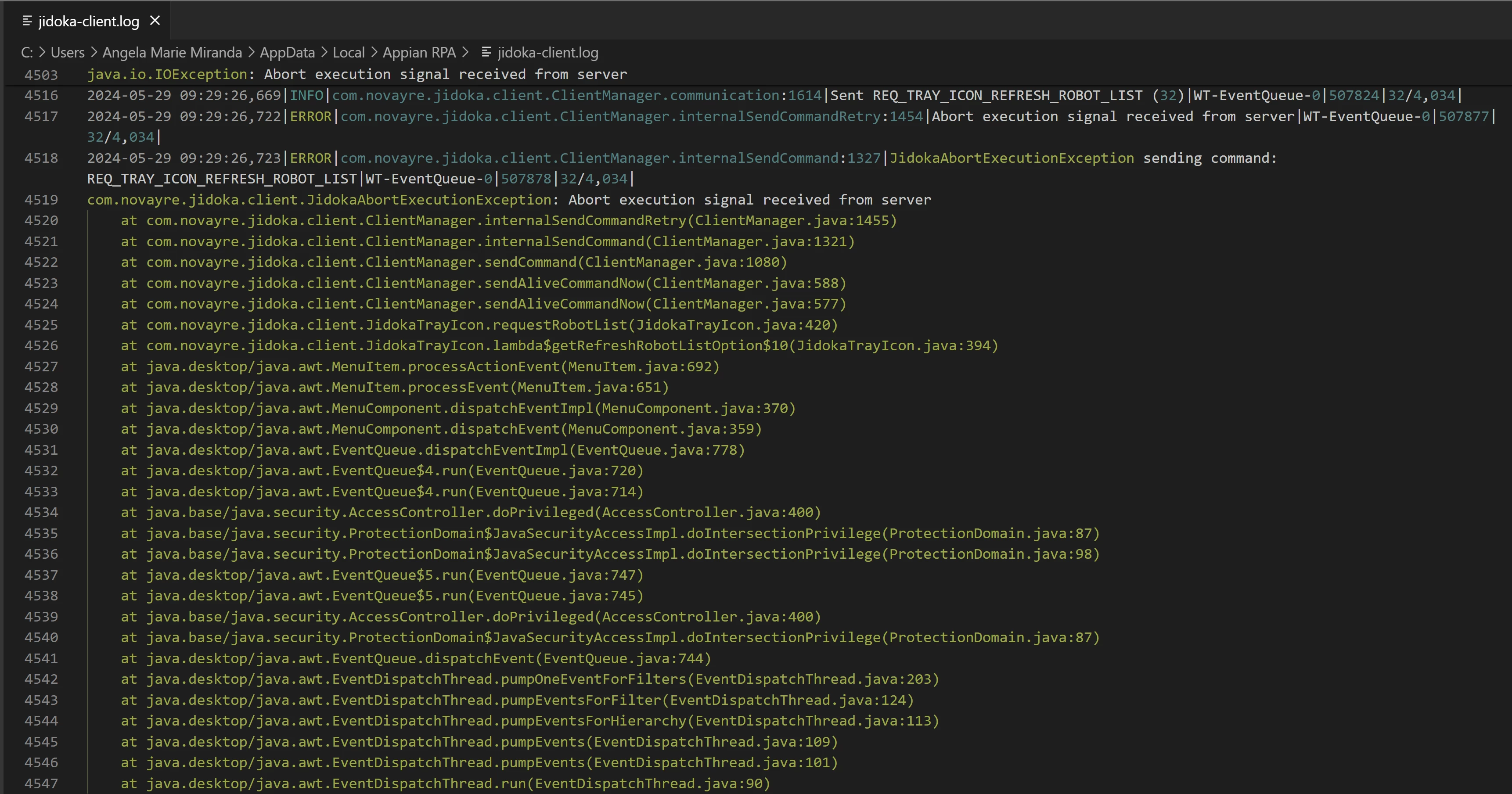
Task: Click 'ClientManager.java:588' stack frame text
Action: point(745,284)
